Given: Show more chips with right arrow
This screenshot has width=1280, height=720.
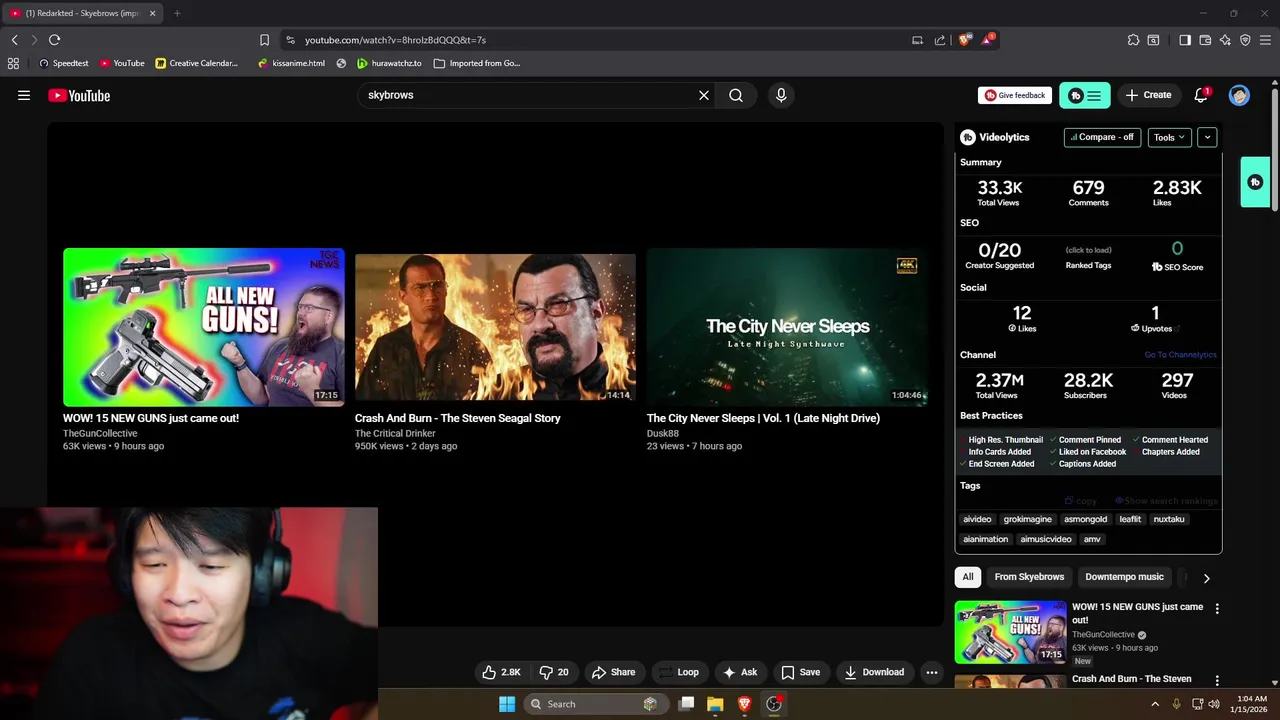Looking at the screenshot, I should 1206,578.
